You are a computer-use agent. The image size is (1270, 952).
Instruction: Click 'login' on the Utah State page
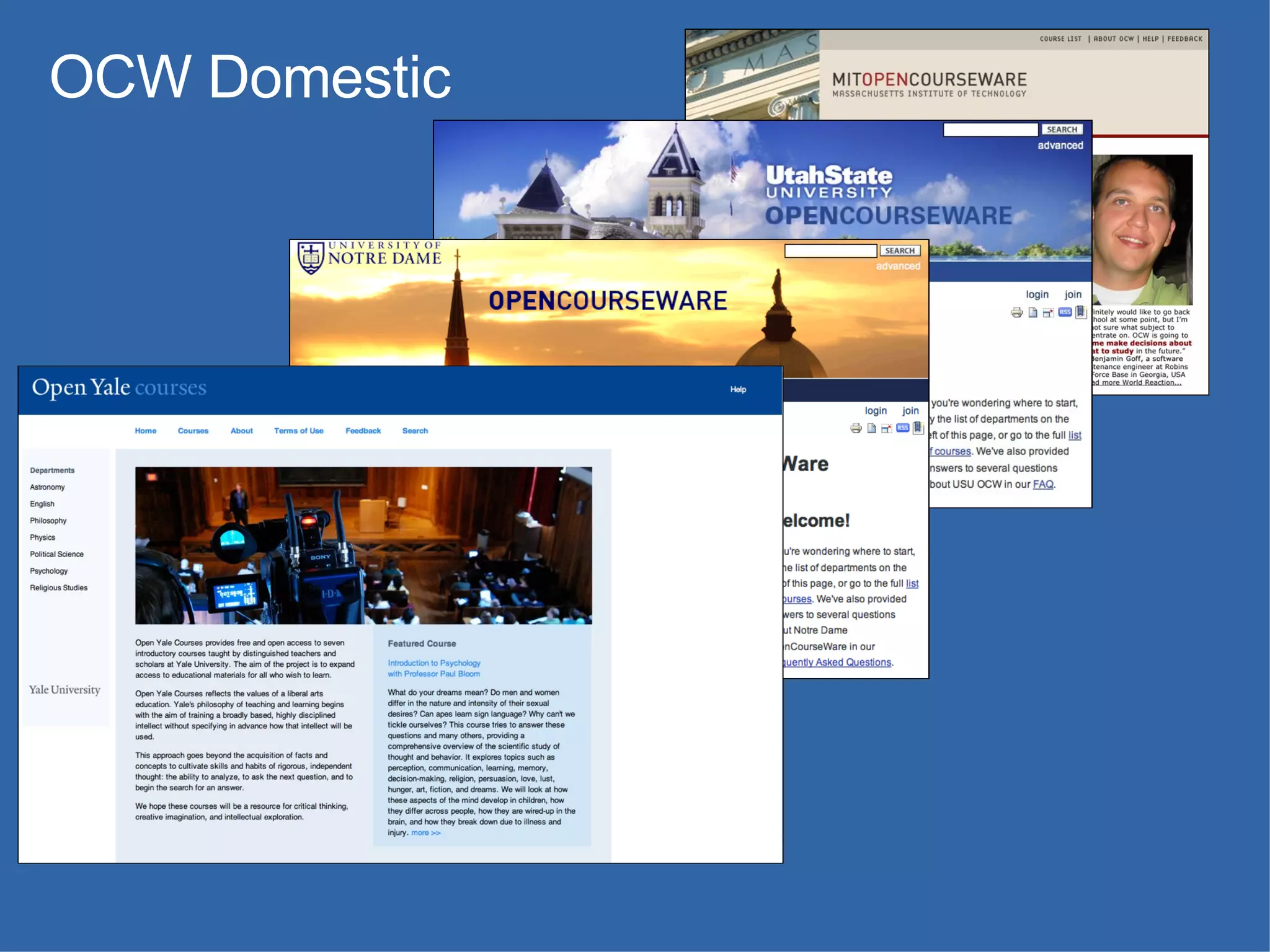(1037, 294)
